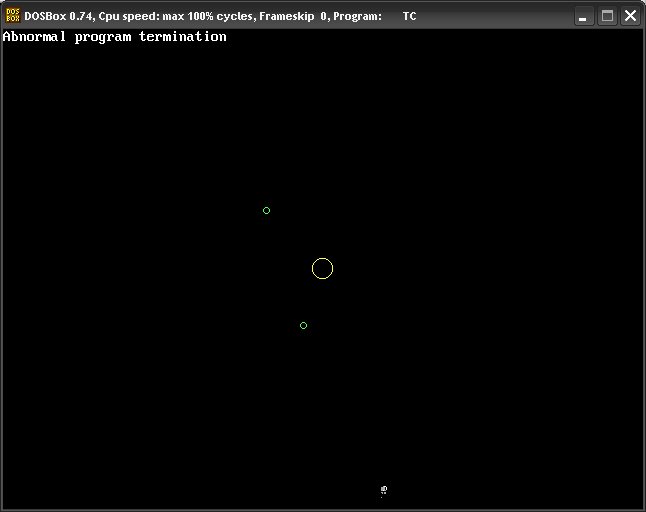Select the lower small green circle

click(303, 325)
